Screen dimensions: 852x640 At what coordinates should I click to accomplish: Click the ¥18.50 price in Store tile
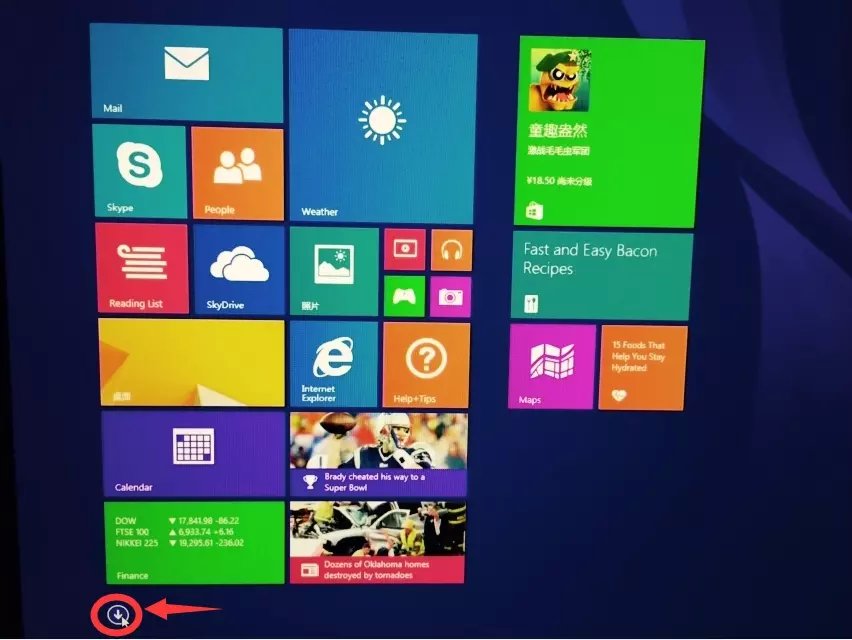point(541,180)
